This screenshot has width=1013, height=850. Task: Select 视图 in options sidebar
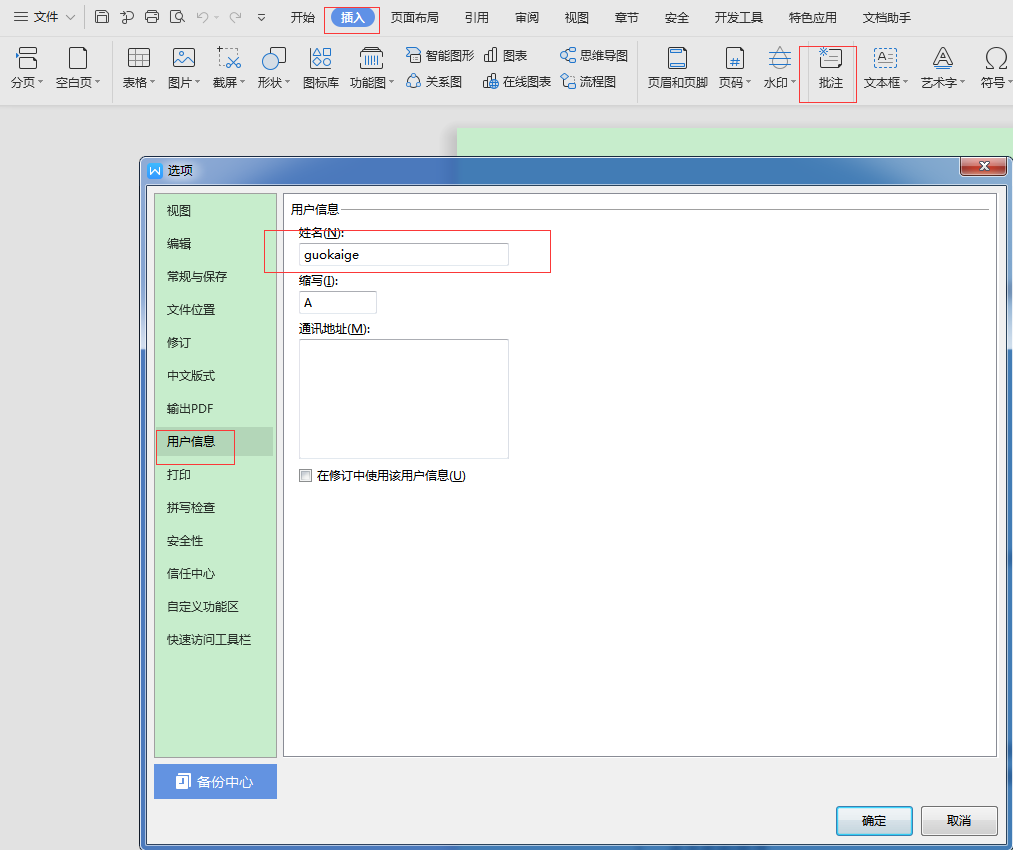[x=179, y=211]
